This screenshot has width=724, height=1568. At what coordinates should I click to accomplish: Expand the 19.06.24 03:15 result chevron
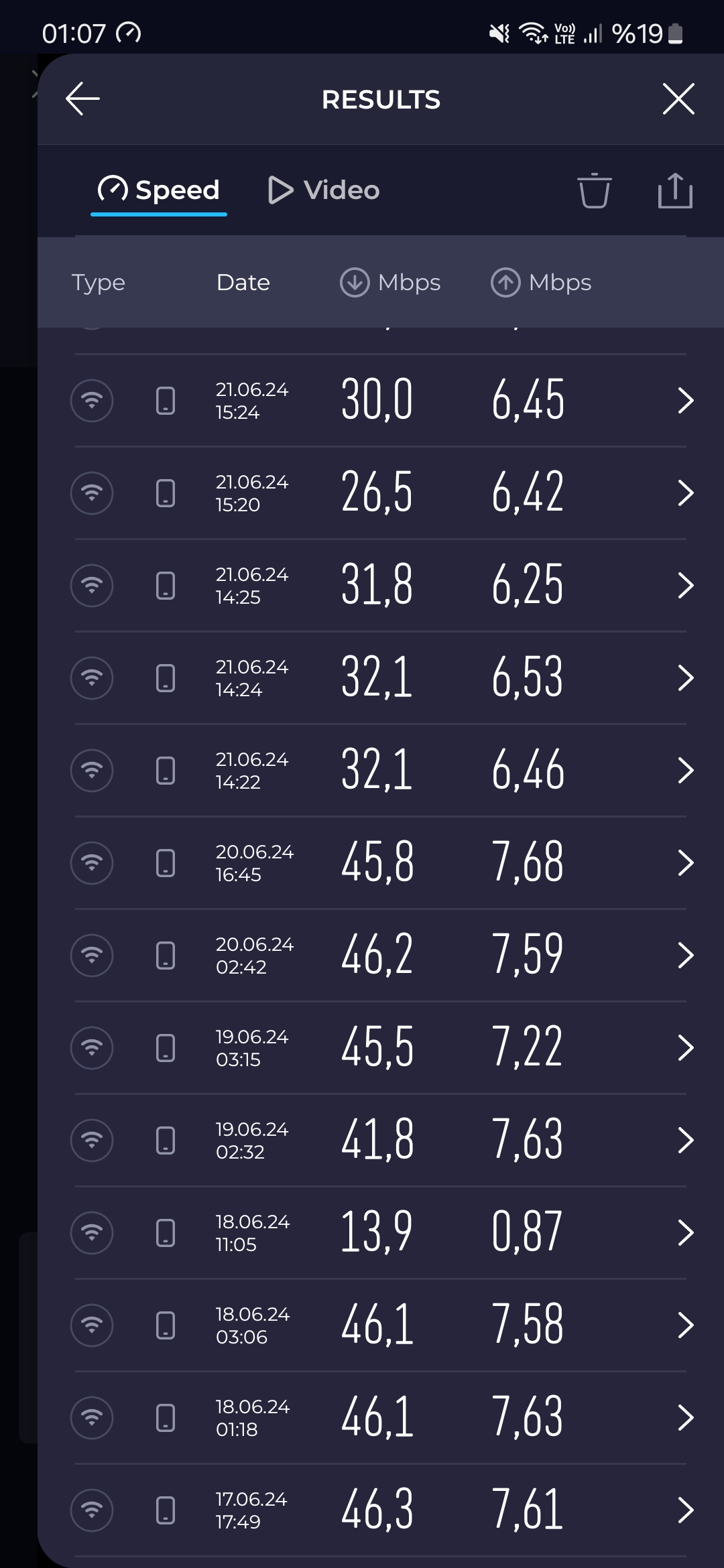click(x=684, y=1048)
